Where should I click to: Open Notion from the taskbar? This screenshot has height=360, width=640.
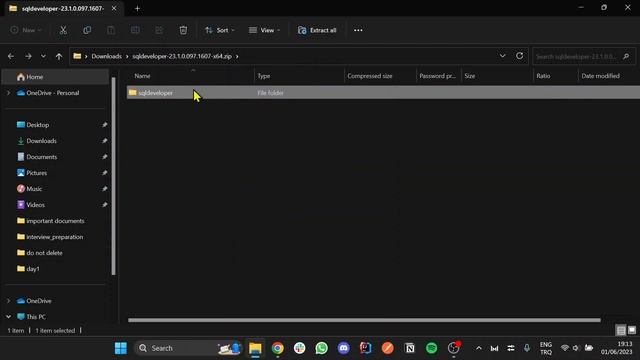(x=409, y=348)
